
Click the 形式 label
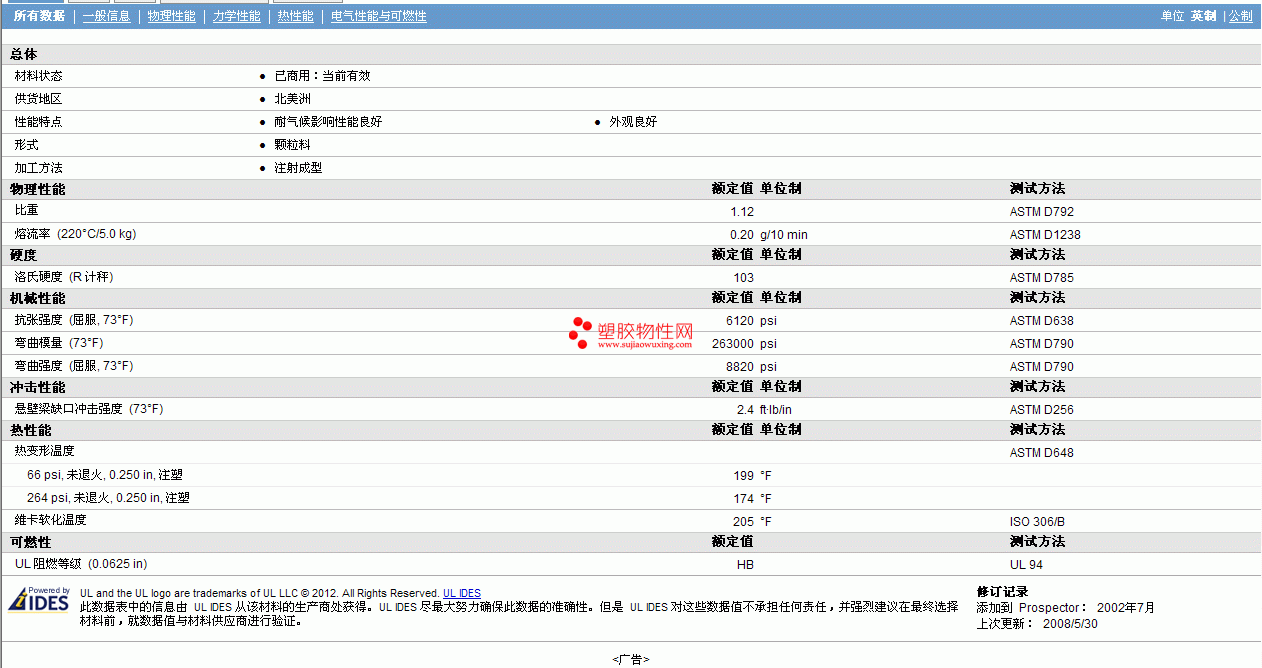(27, 145)
